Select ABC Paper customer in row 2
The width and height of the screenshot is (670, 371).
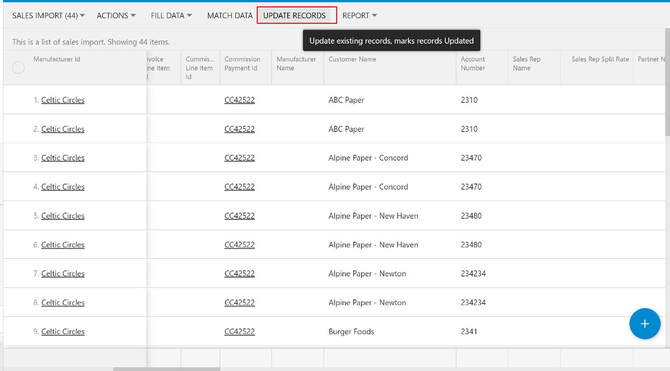346,129
